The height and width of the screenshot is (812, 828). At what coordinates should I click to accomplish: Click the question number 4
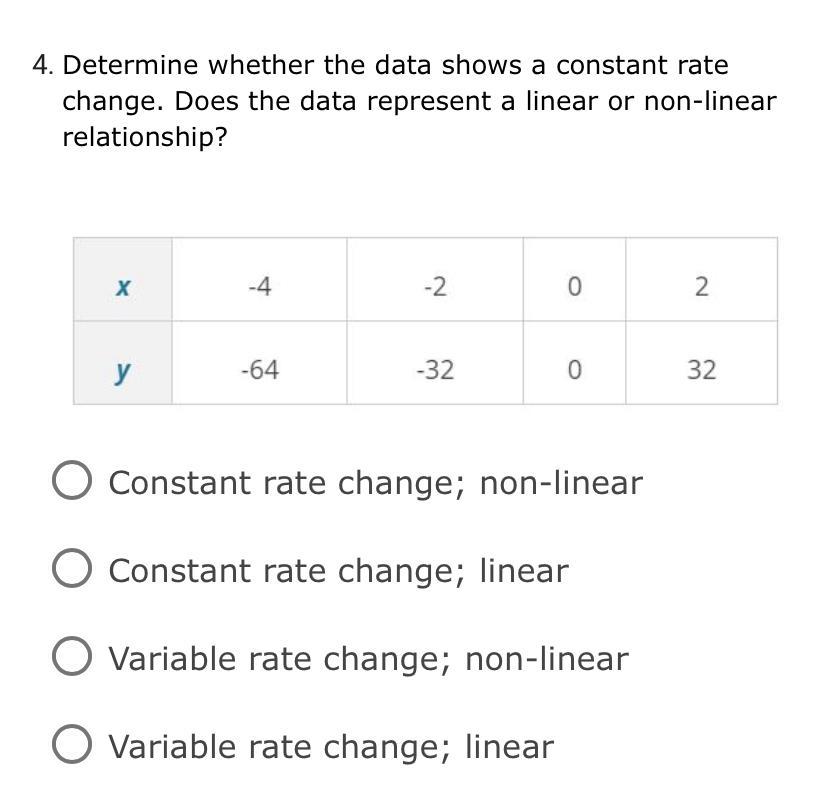pyautogui.click(x=42, y=66)
